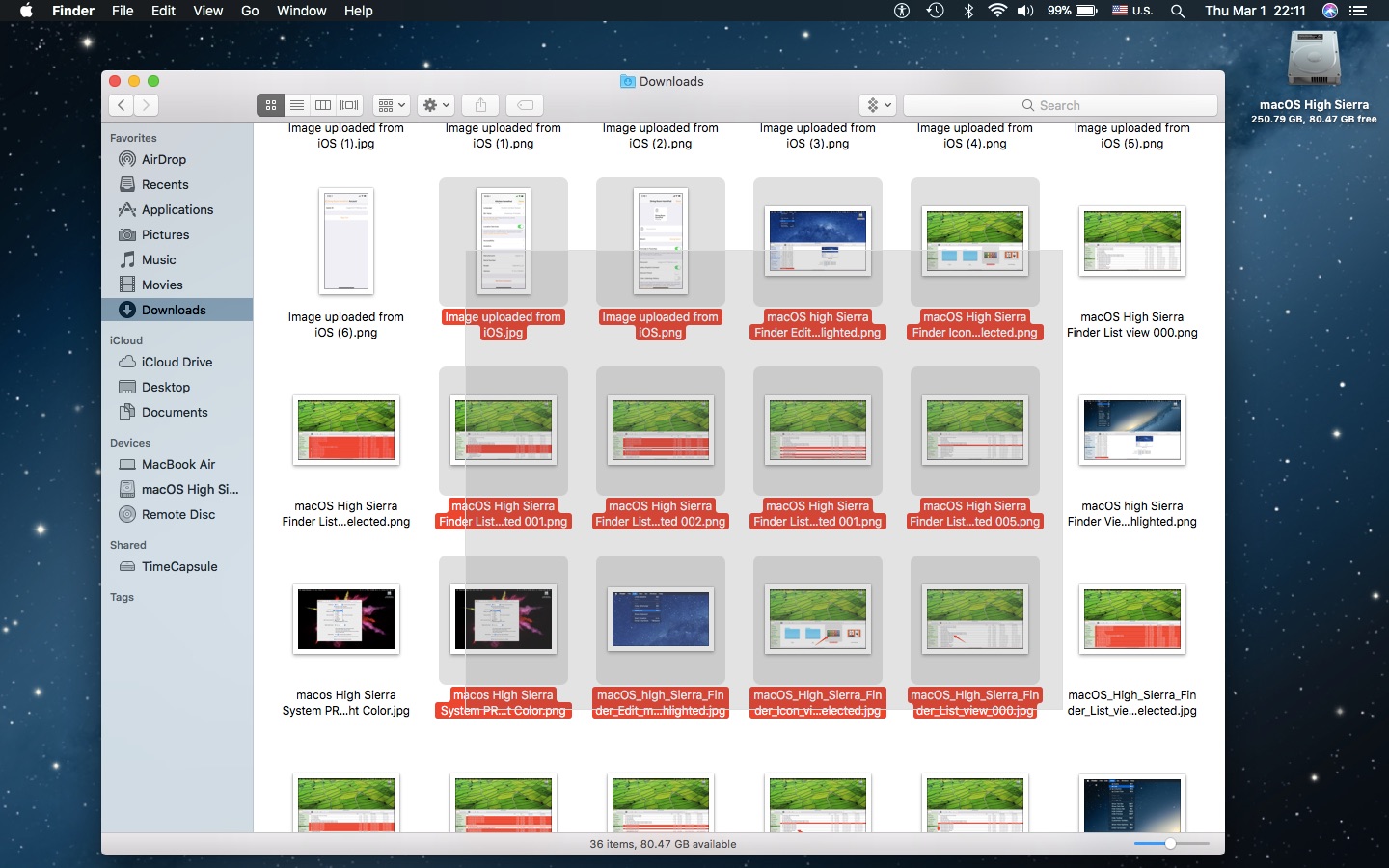
Task: Open Applications in the sidebar
Action: coord(177,209)
